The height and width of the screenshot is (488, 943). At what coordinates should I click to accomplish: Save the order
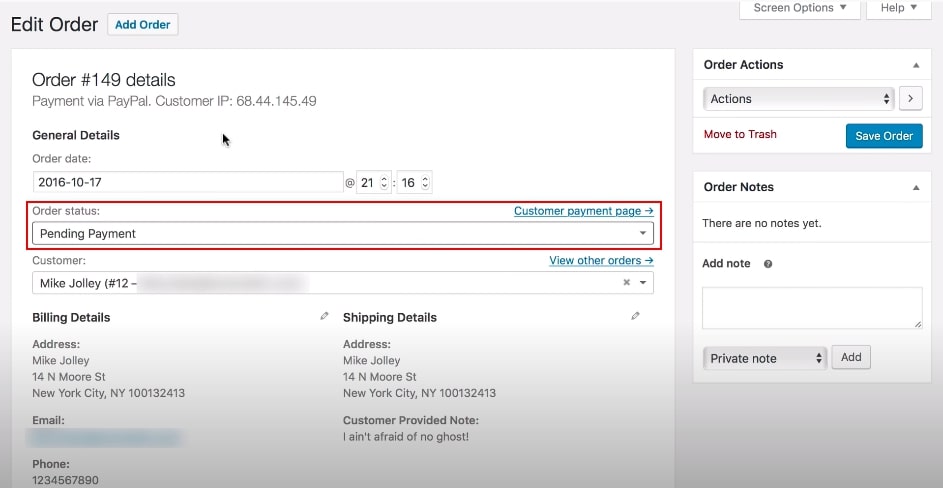pyautogui.click(x=884, y=136)
